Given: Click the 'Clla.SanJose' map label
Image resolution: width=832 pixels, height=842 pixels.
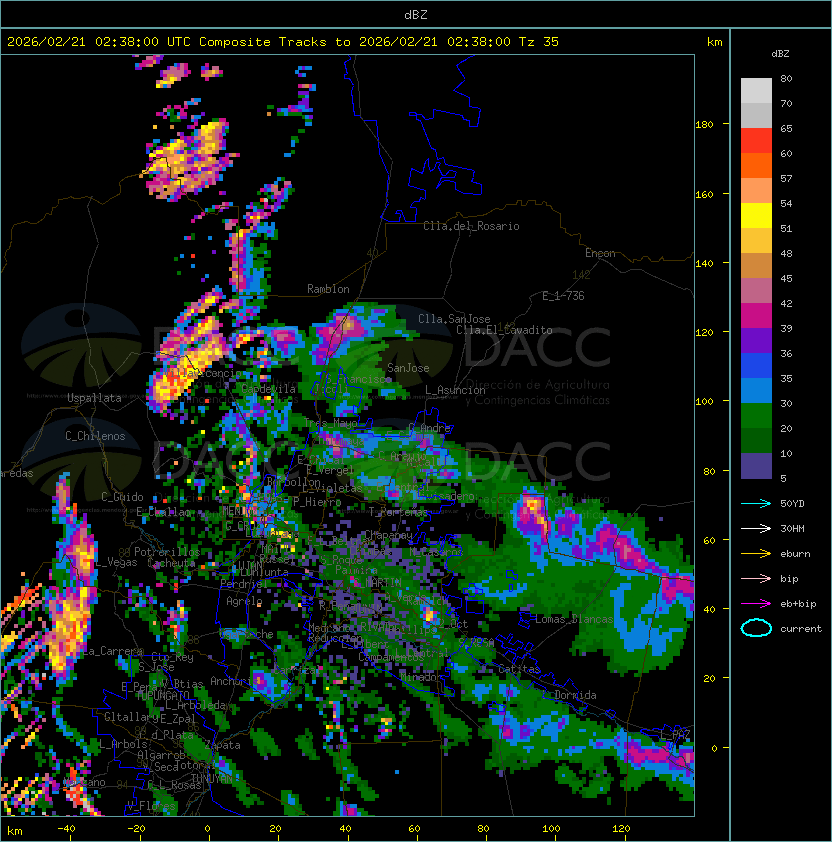Looking at the screenshot, I should coord(454,319).
